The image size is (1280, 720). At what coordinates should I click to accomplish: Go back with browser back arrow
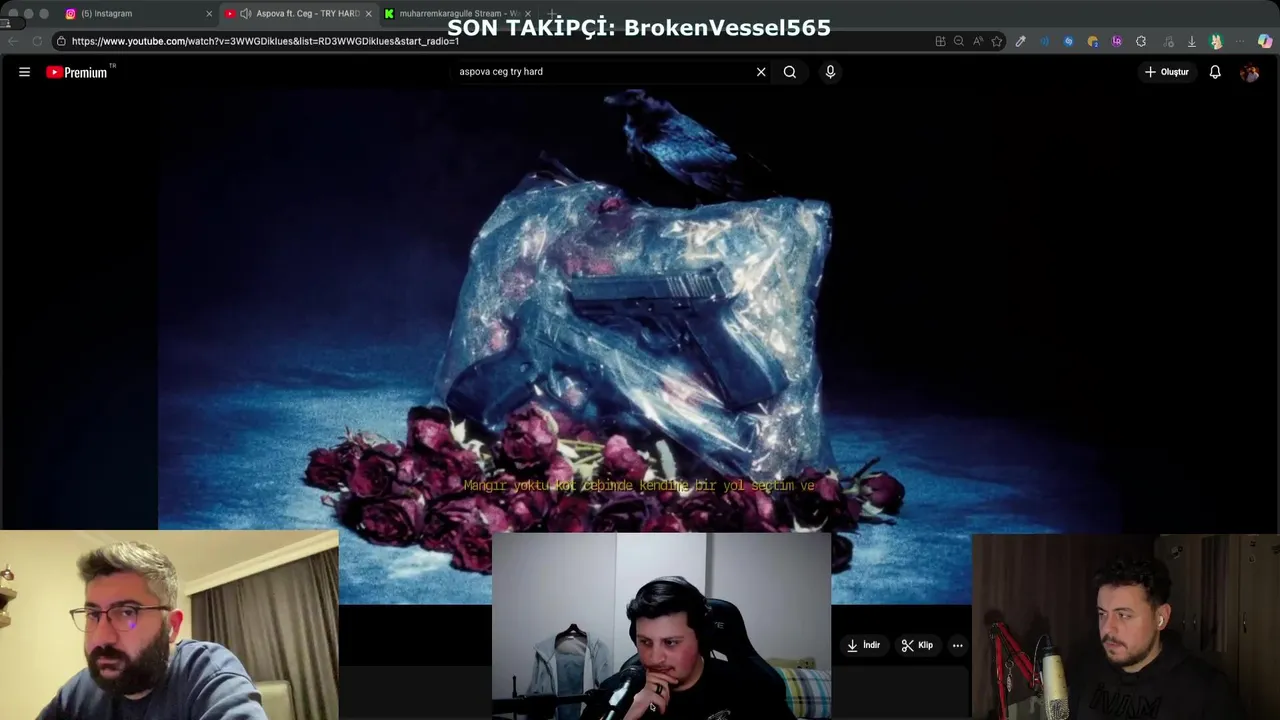coord(12,41)
